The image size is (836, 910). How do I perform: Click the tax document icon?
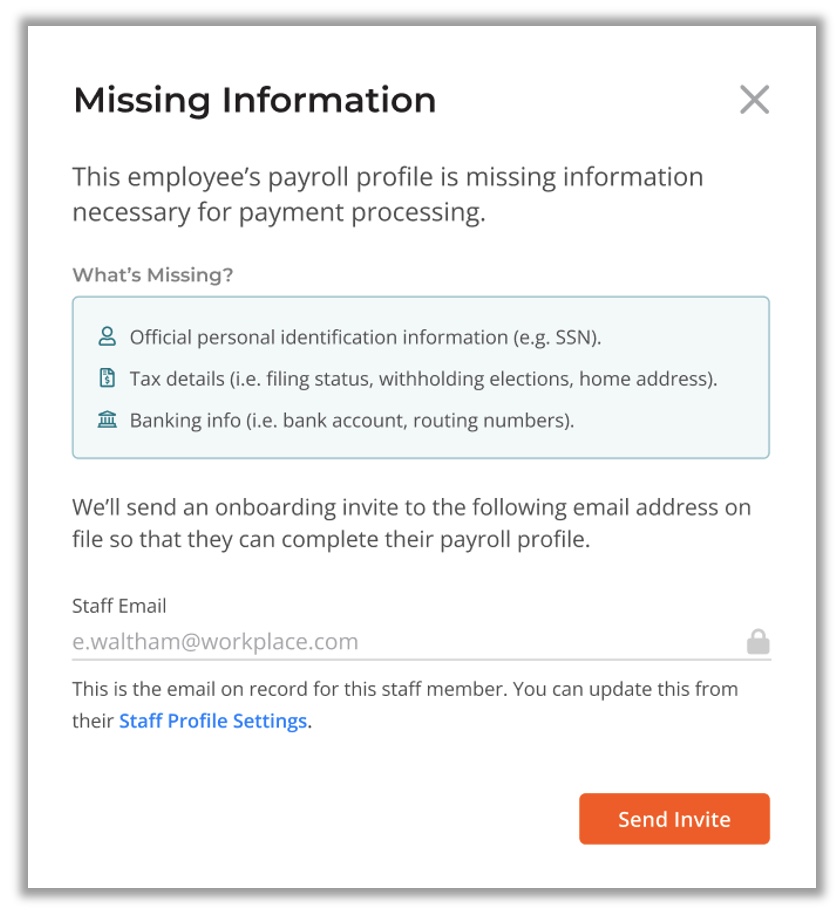tap(107, 378)
